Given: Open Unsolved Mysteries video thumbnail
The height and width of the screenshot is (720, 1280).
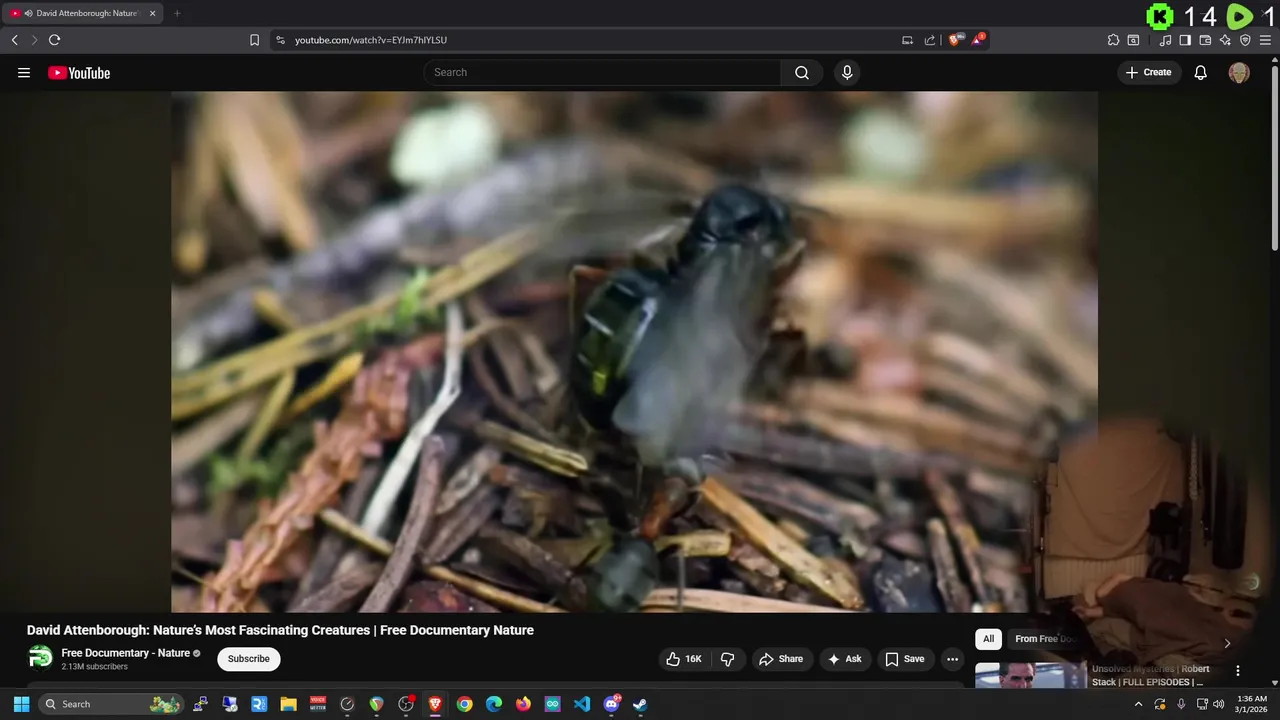Looking at the screenshot, I should (x=1030, y=675).
